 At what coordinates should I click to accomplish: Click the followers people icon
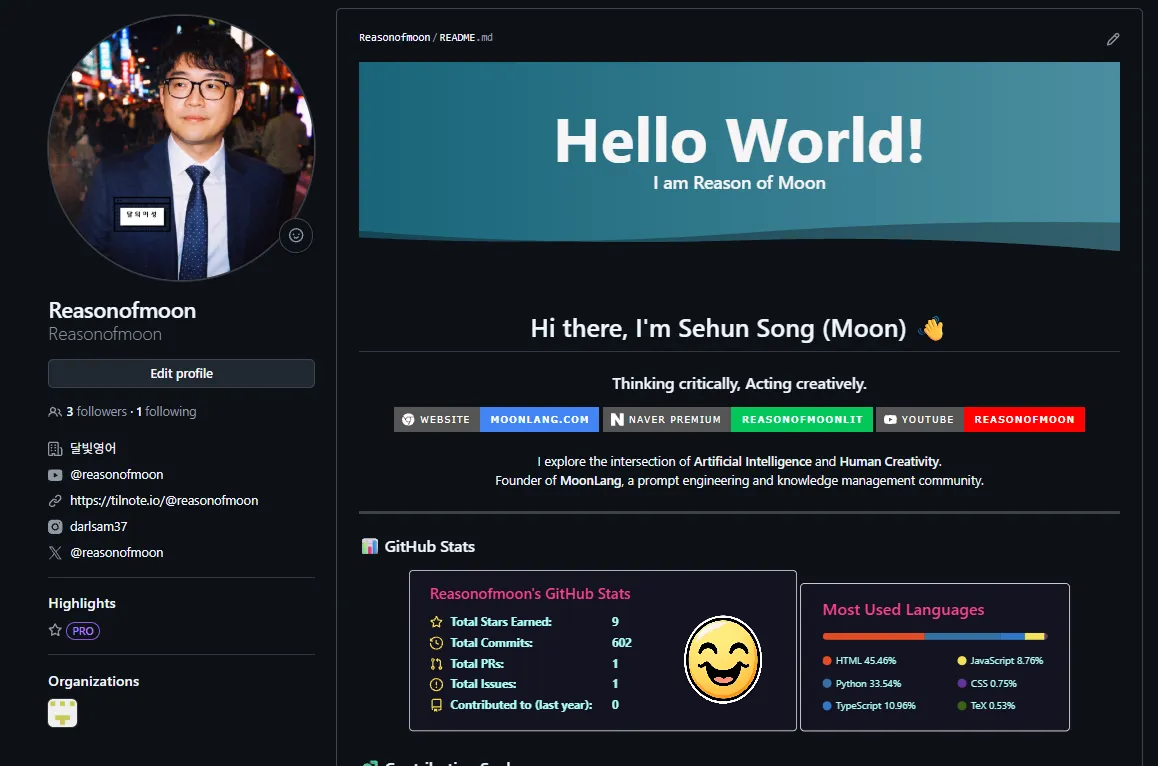coord(55,412)
